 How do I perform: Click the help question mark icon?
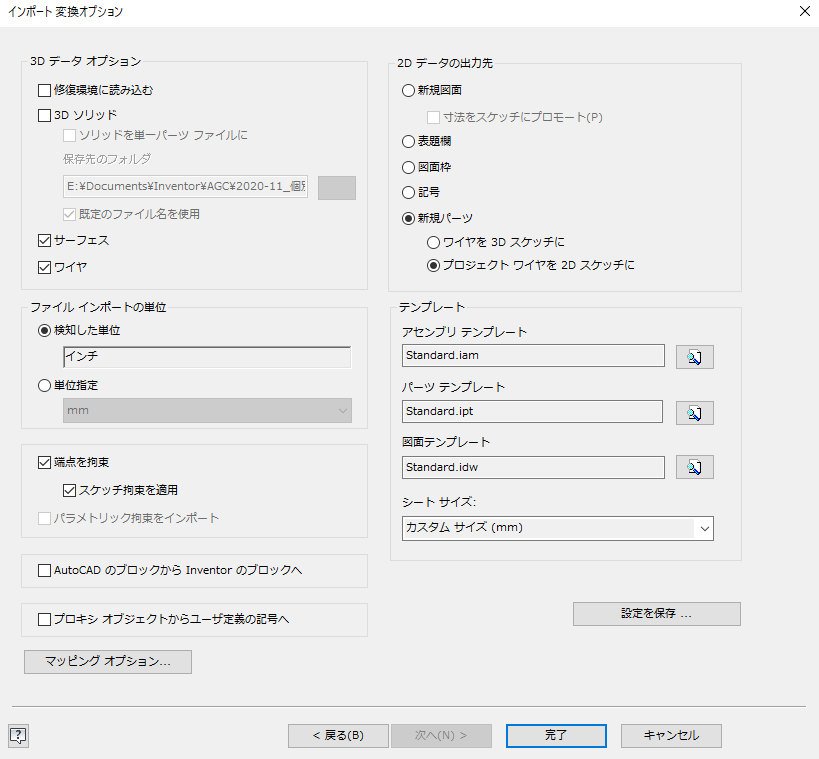point(18,735)
